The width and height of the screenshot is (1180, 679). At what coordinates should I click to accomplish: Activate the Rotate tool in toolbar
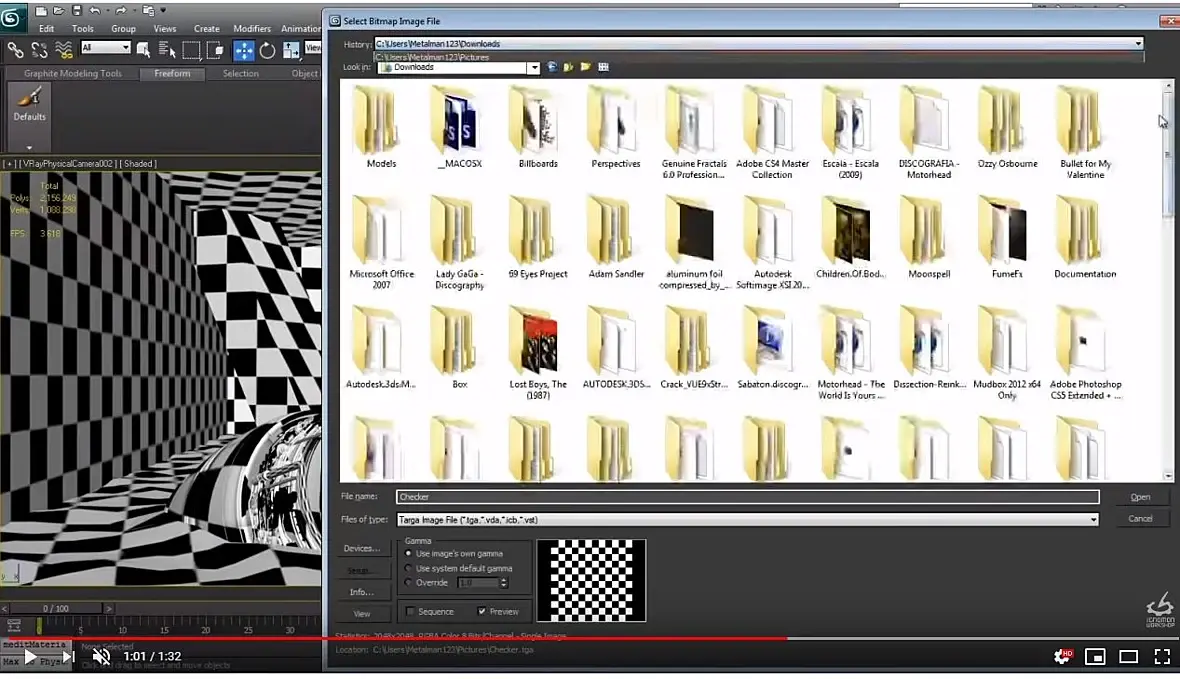pos(268,50)
